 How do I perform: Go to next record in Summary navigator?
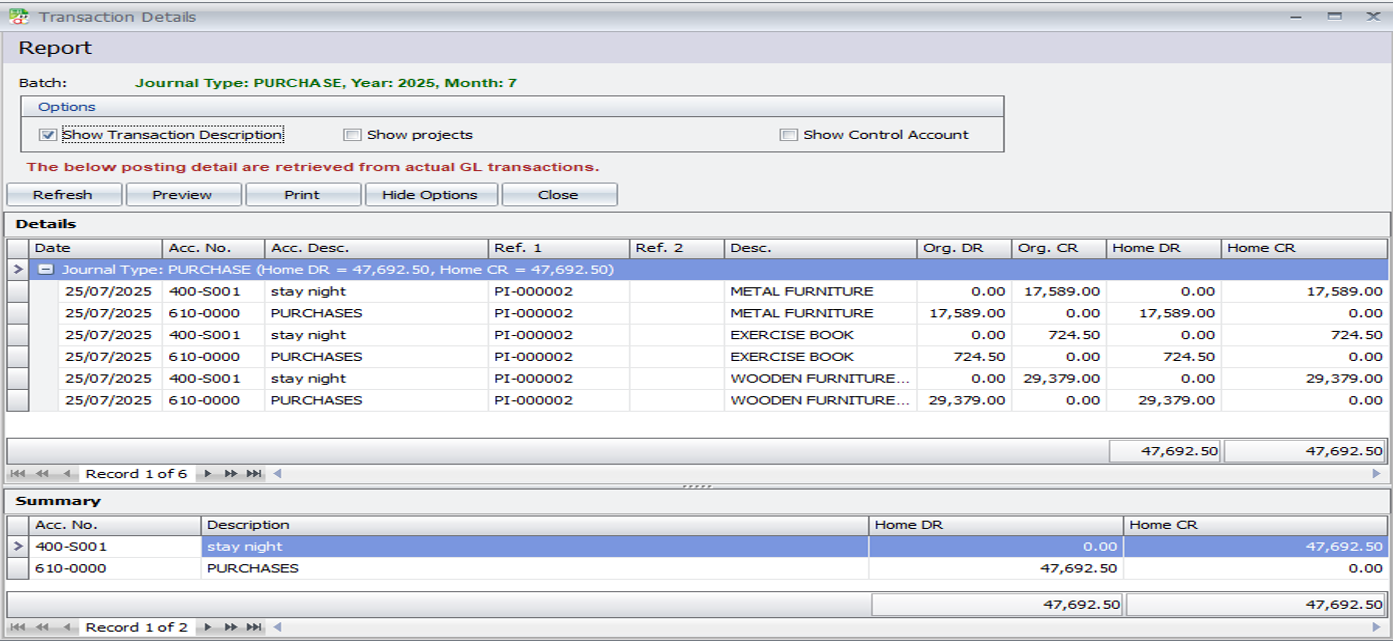pyautogui.click(x=207, y=627)
